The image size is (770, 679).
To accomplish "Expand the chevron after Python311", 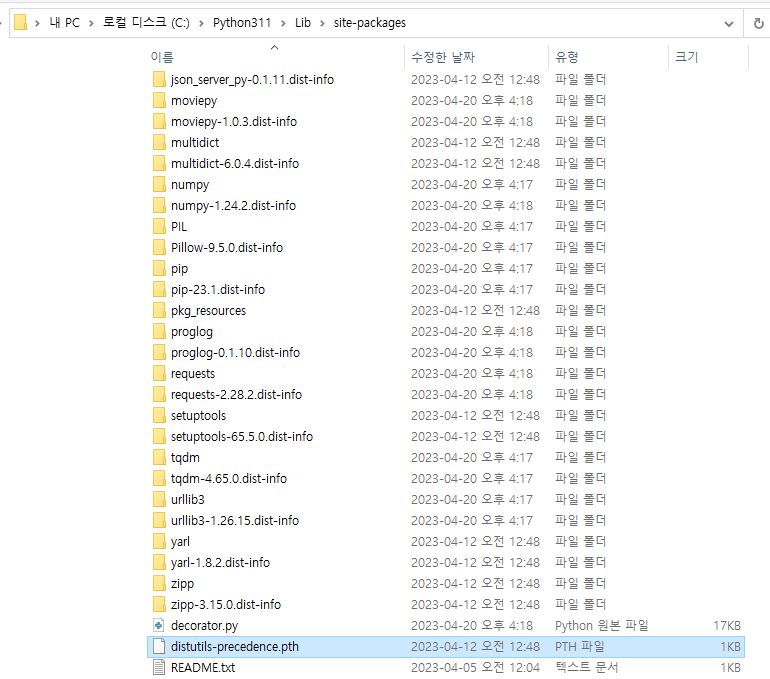I will point(283,24).
